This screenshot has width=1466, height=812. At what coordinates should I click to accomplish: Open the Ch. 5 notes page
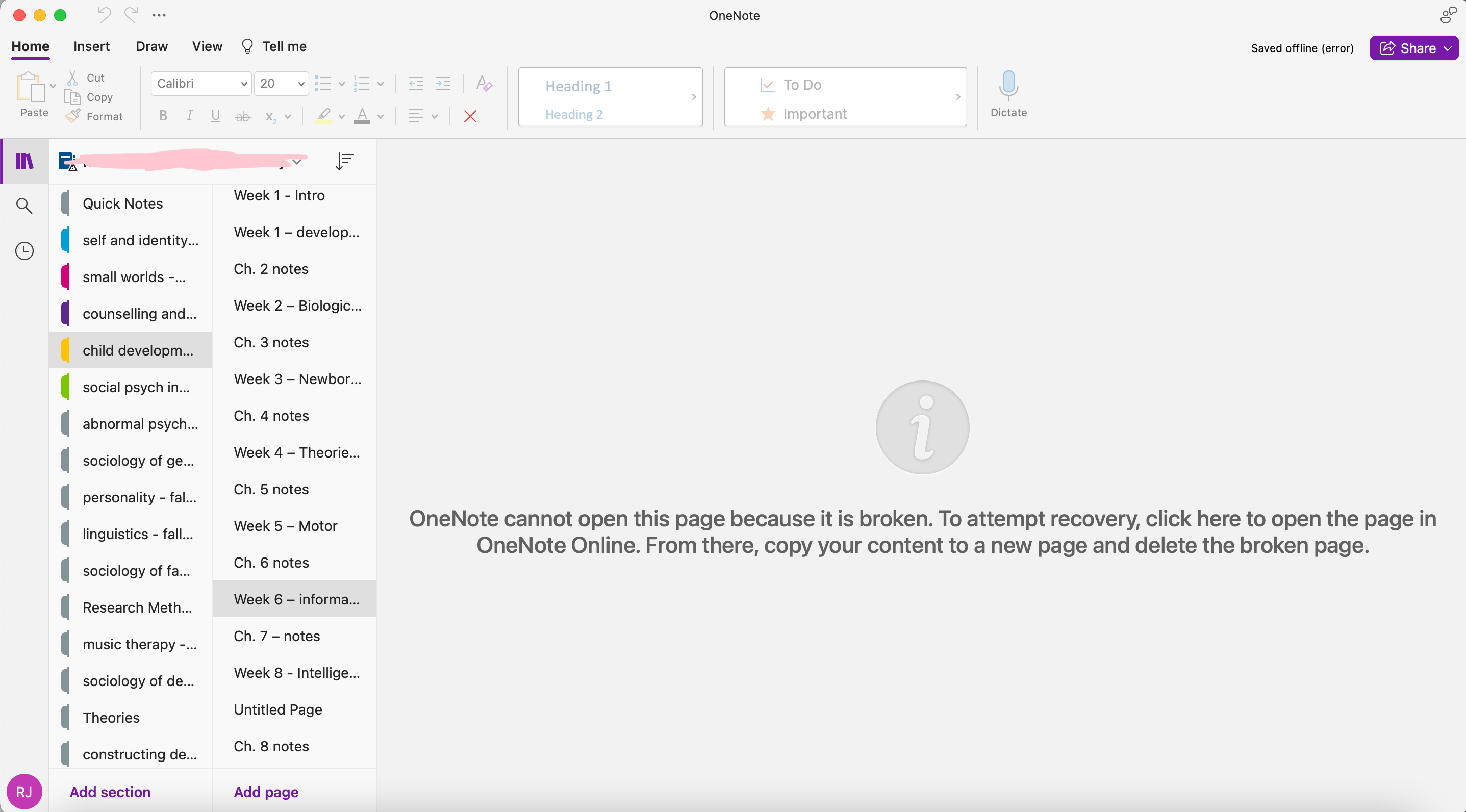pos(271,489)
